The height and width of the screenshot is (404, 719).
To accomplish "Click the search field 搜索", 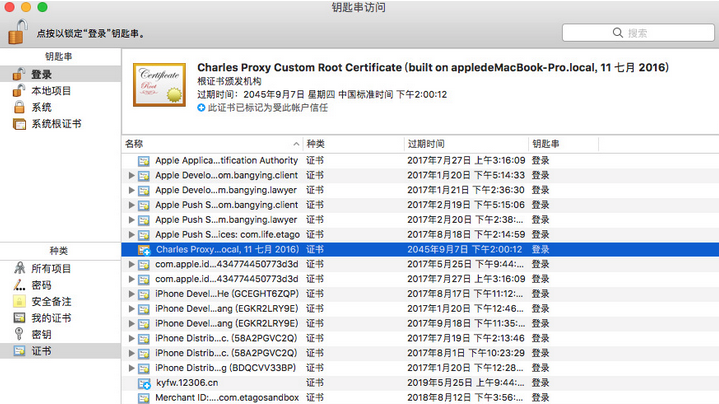I will point(638,33).
